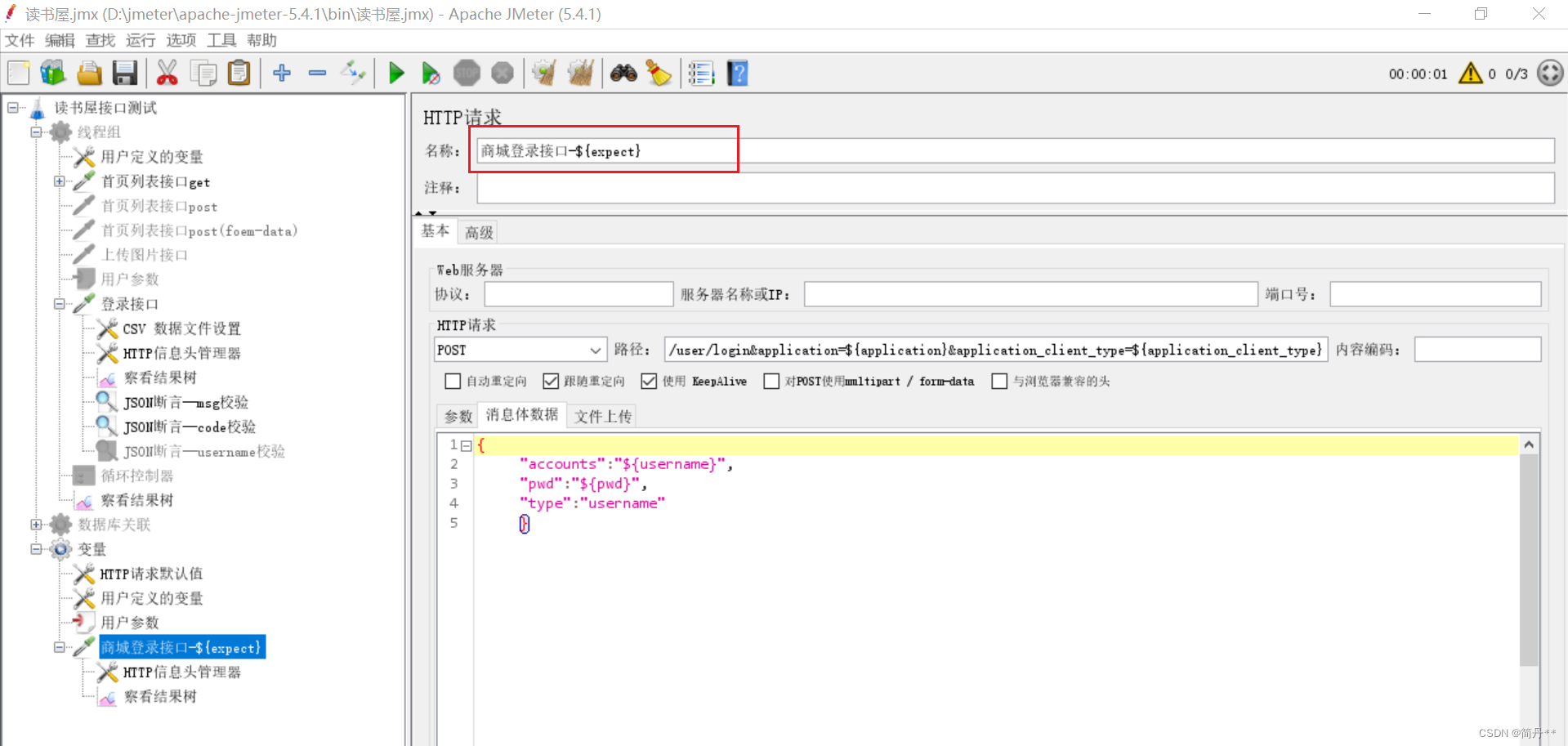Enable 与浏览器兼容的头 checkbox

[x=999, y=382]
